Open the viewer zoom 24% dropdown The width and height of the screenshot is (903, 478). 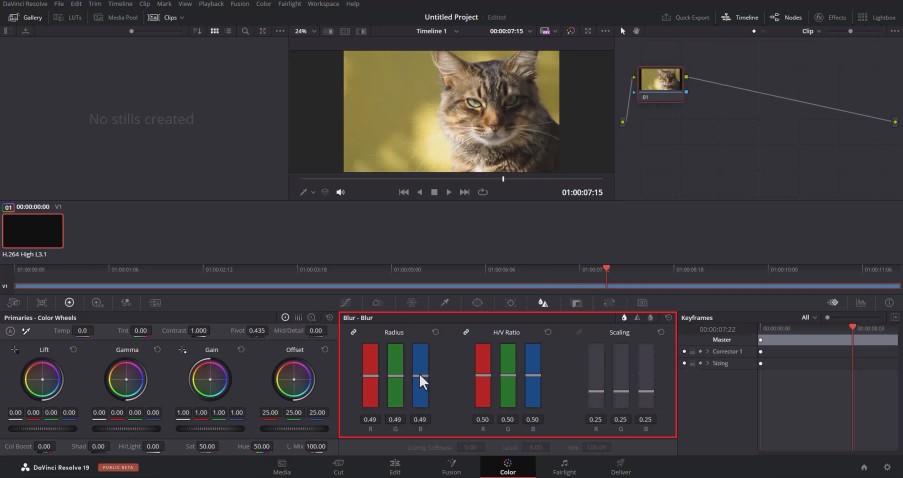tap(305, 31)
